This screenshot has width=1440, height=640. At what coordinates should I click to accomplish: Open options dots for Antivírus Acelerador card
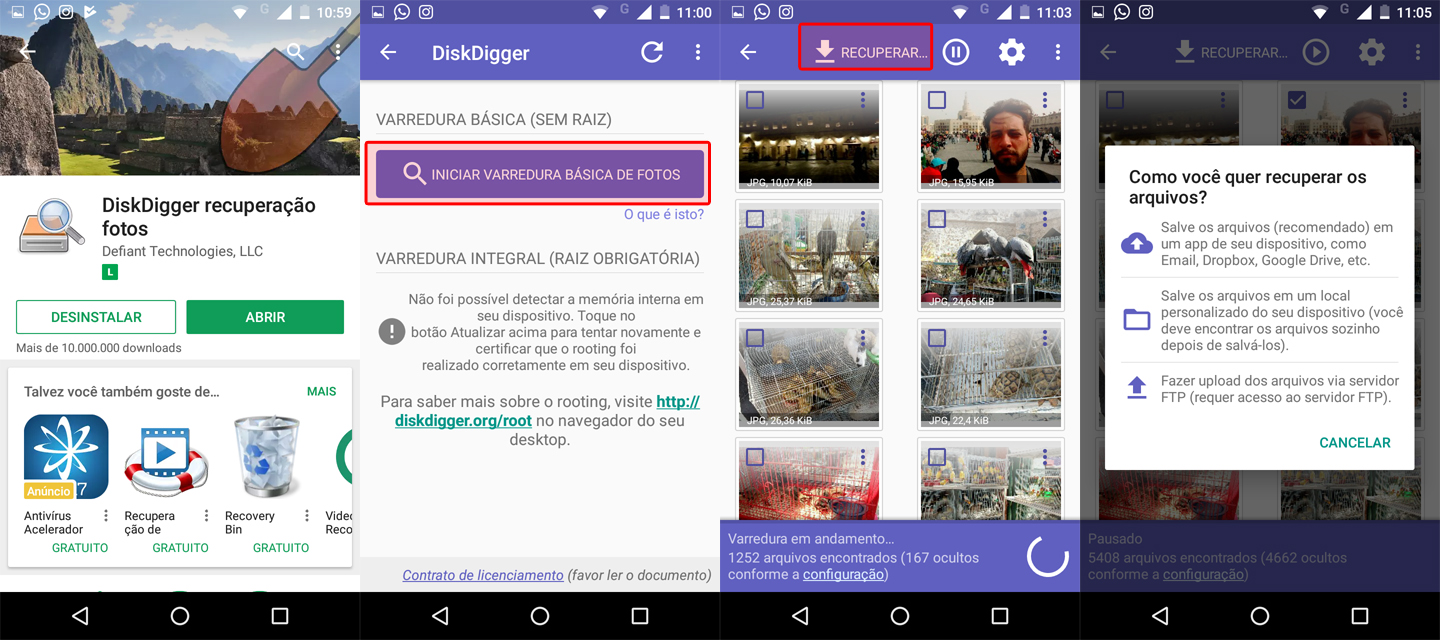tap(106, 516)
